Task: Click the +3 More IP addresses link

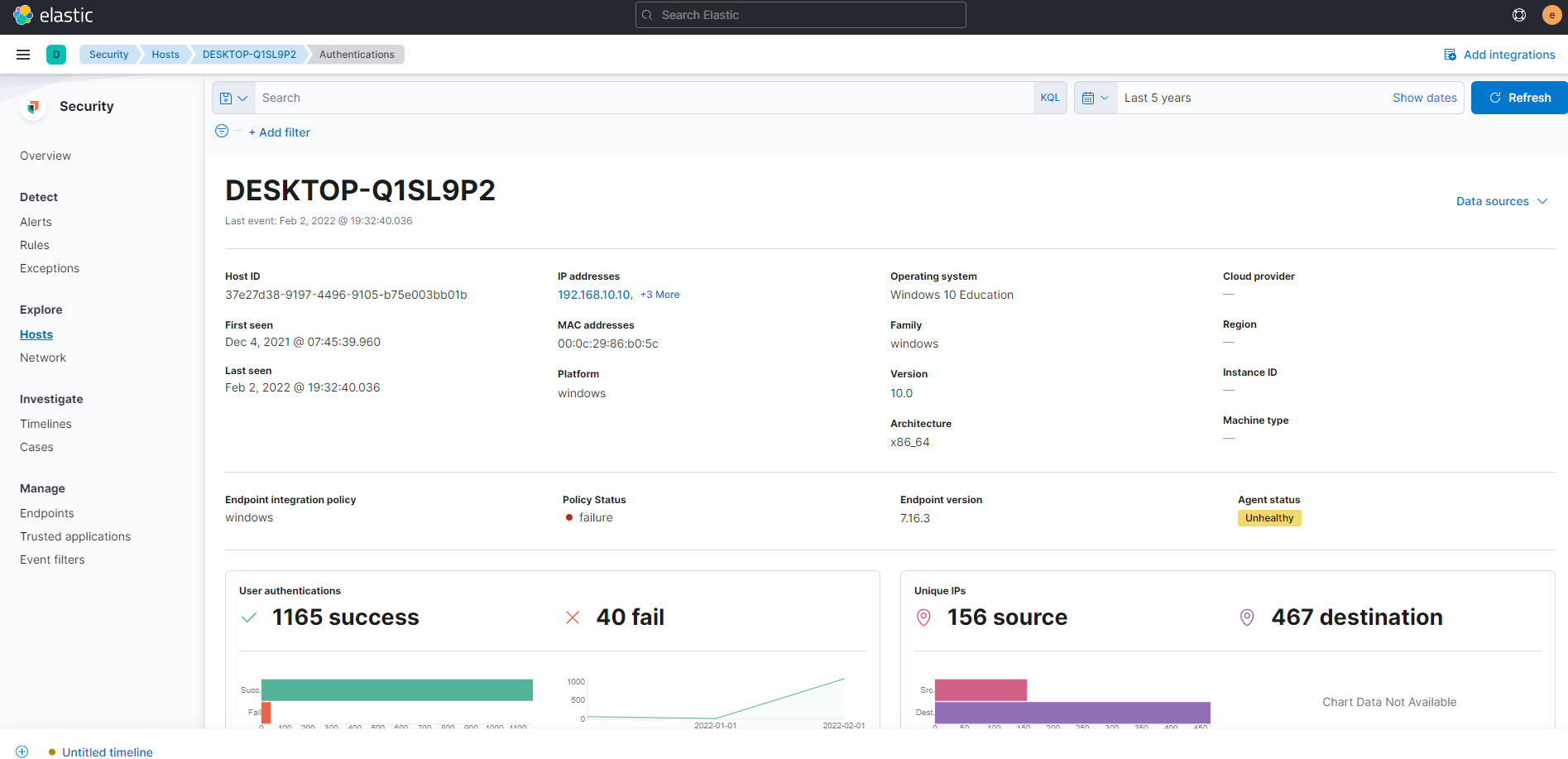Action: (659, 295)
